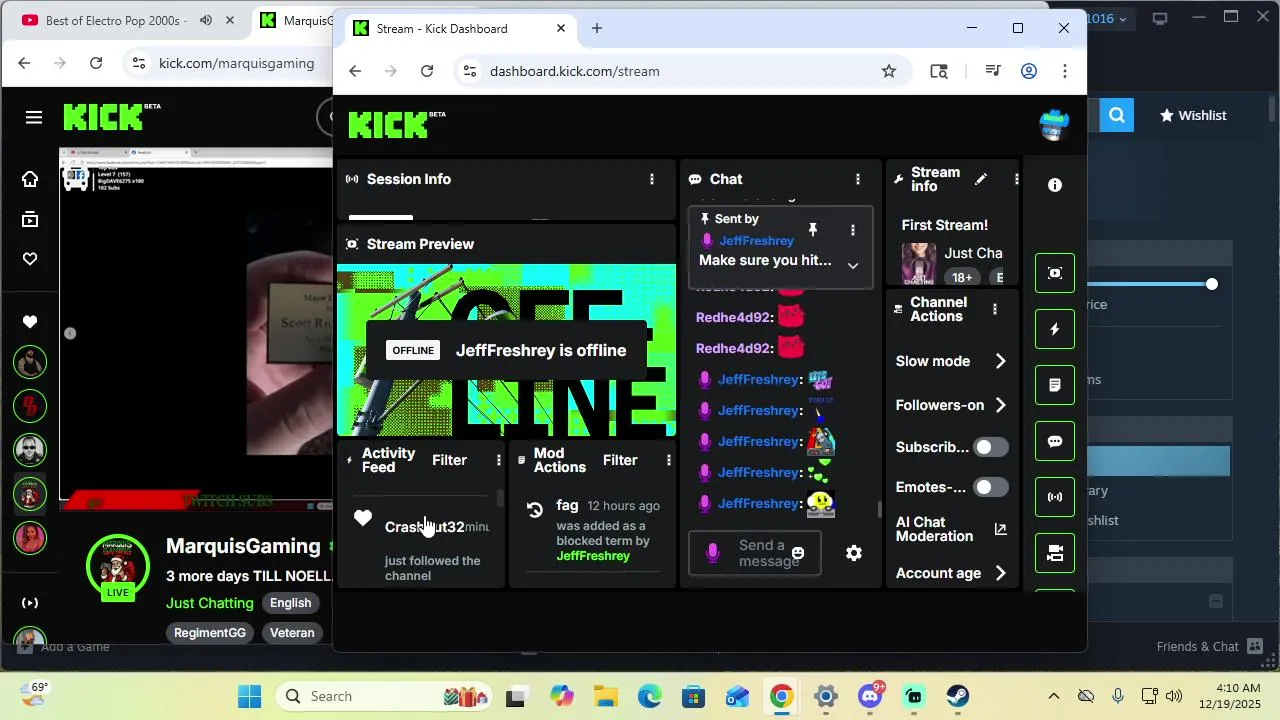Open Mod Actions three-dot menu
This screenshot has height=720, width=1280.
(x=669, y=460)
